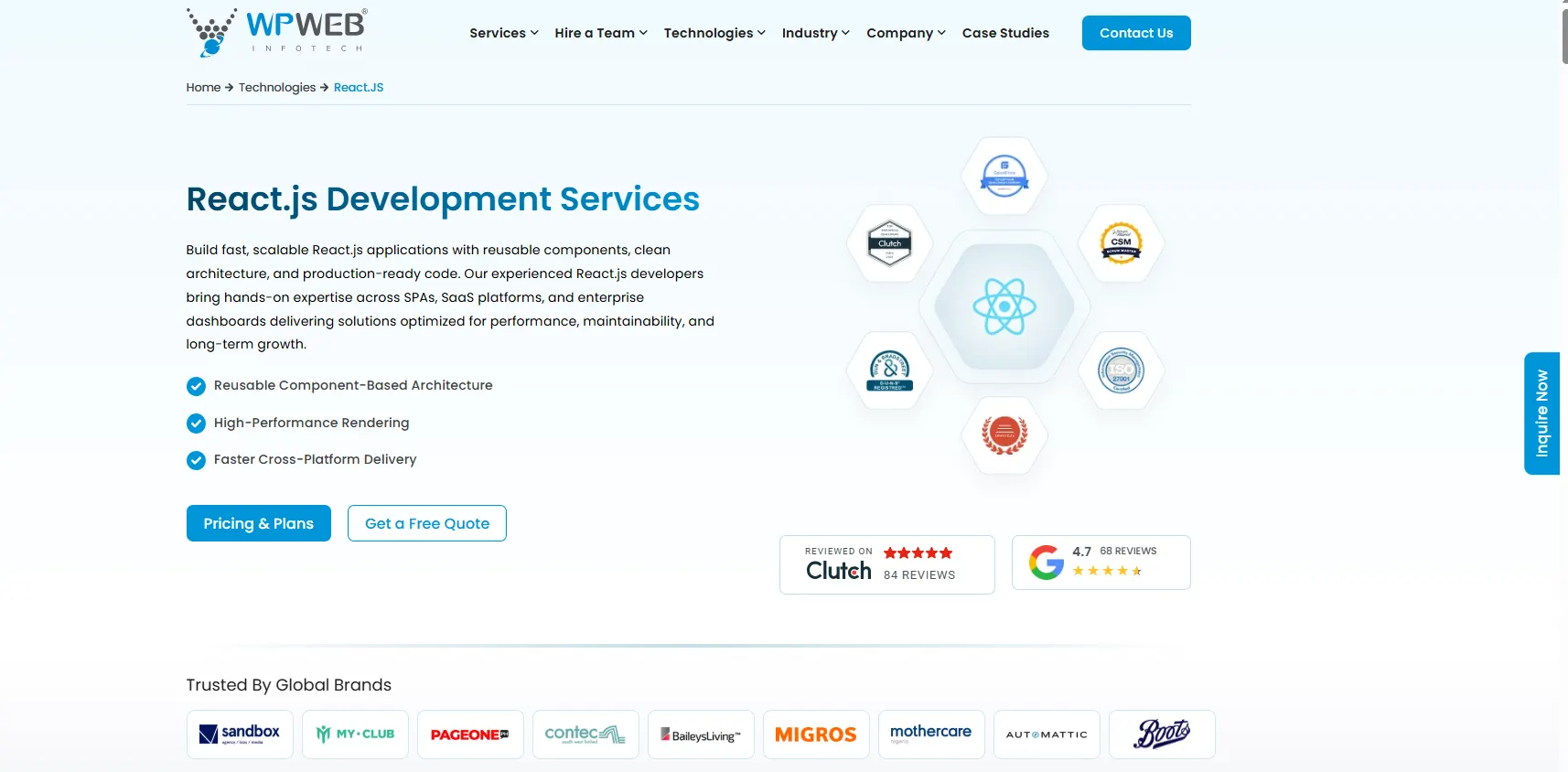Open the Case Studies page
The image size is (1568, 772).
1005,33
